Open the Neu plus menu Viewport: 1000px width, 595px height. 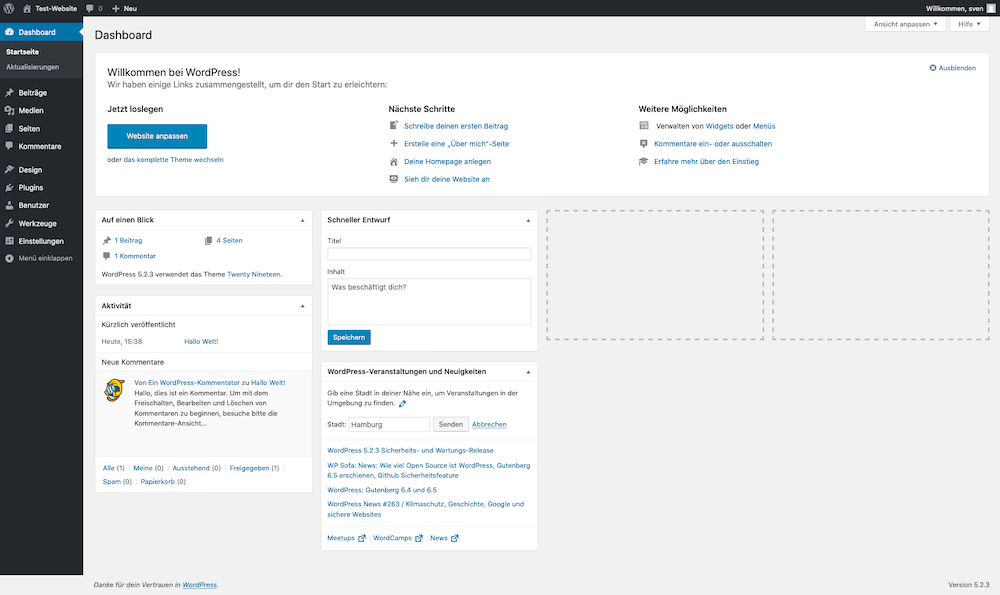point(124,8)
